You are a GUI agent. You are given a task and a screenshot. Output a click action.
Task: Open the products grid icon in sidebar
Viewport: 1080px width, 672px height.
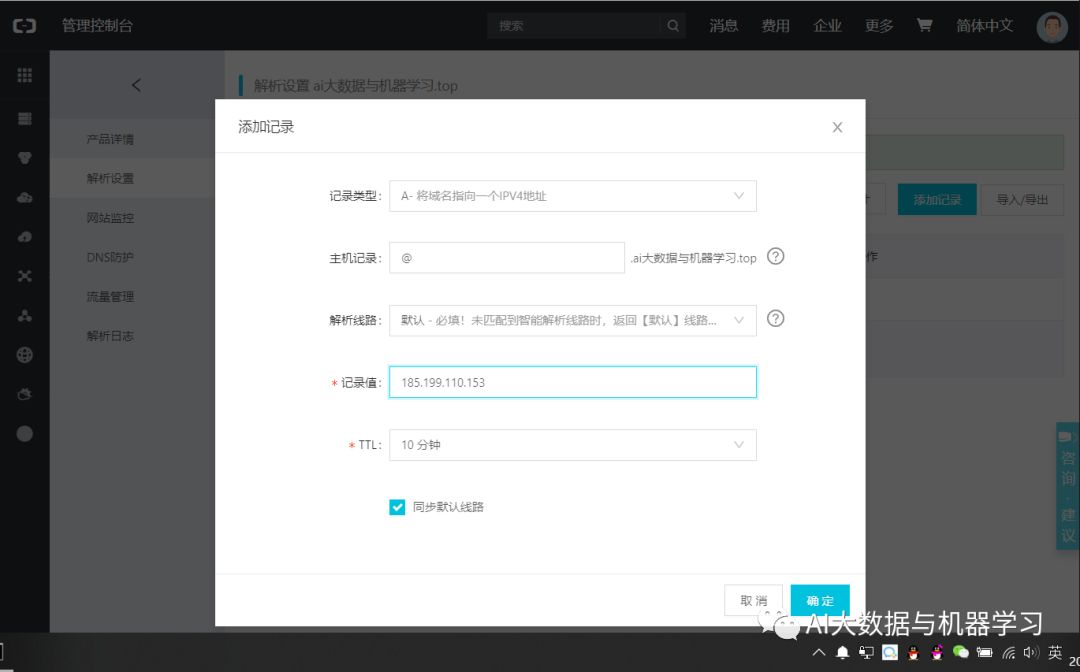(x=25, y=75)
